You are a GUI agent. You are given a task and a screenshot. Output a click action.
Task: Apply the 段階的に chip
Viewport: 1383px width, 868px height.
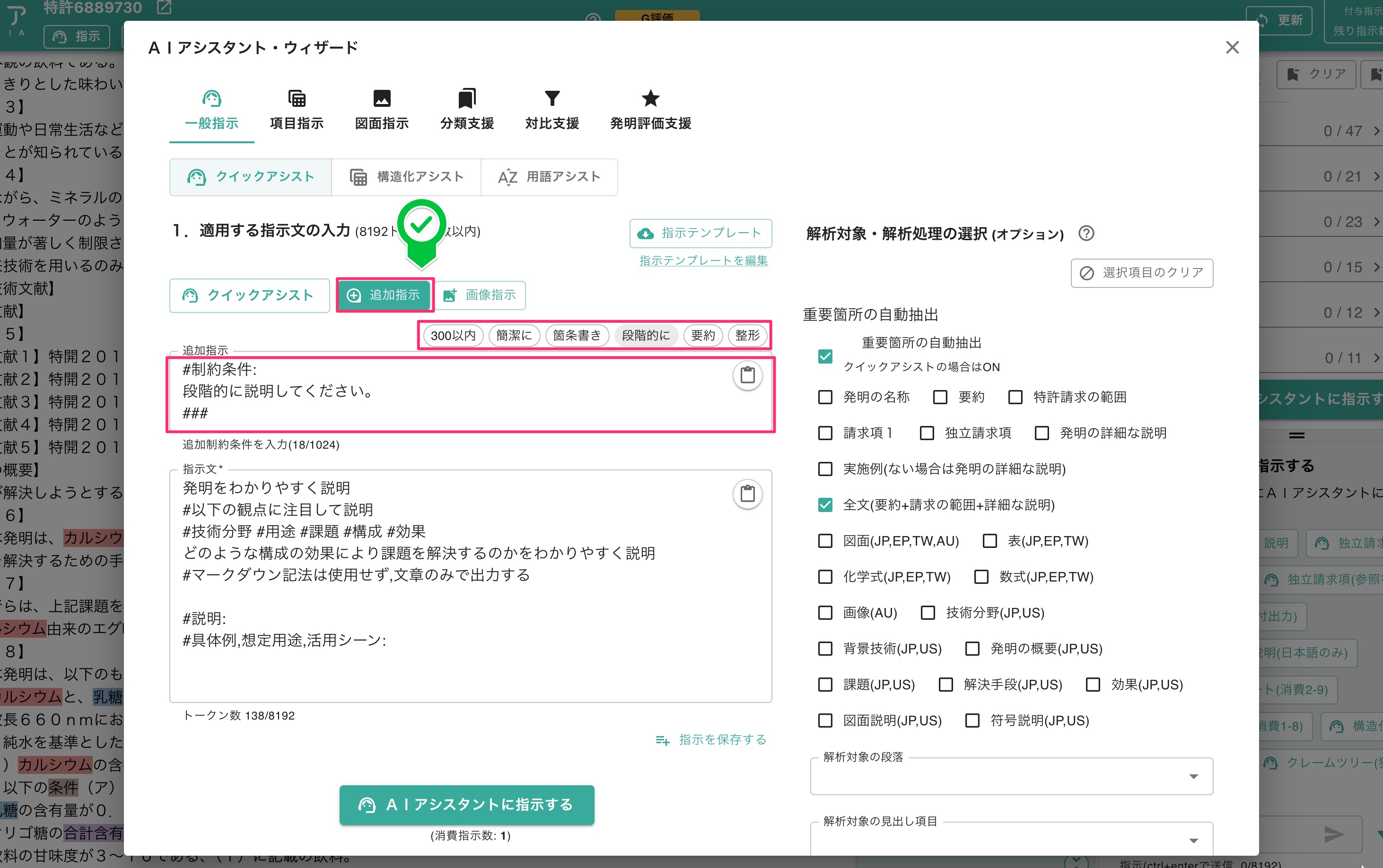(646, 335)
